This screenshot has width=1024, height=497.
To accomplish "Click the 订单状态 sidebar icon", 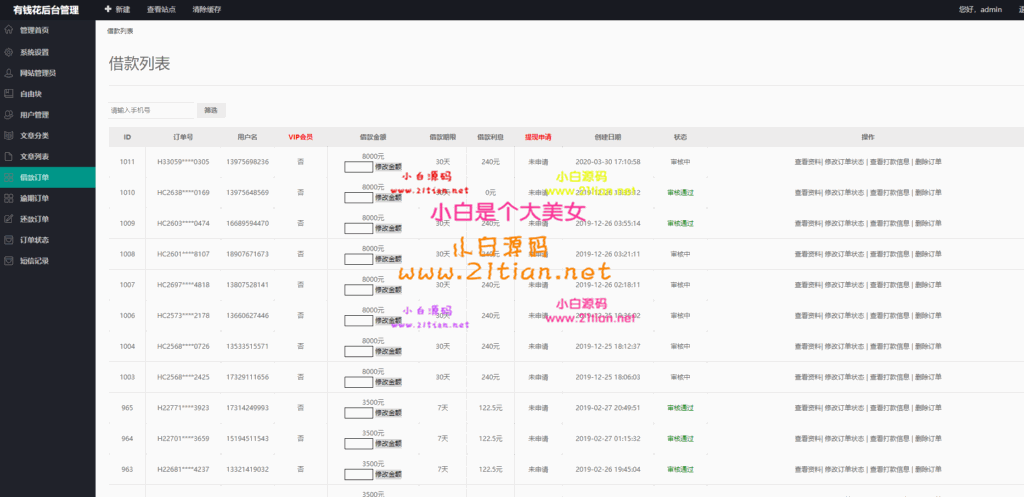I will pyautogui.click(x=8, y=240).
